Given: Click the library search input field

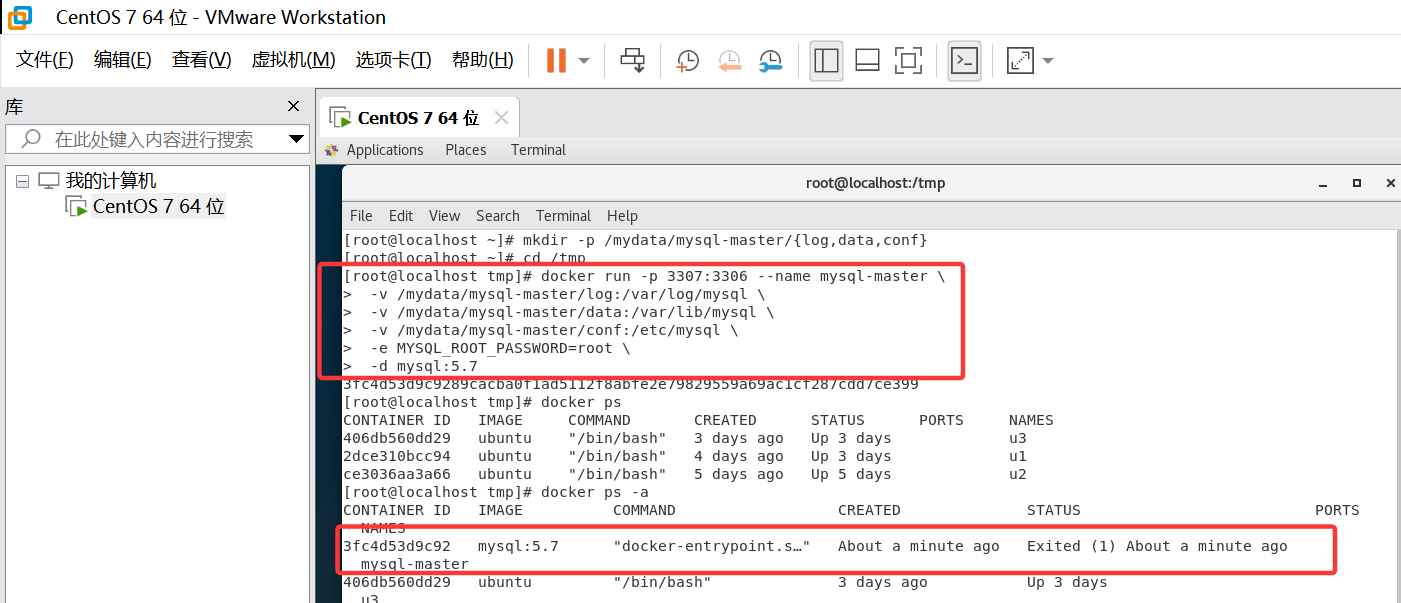Looking at the screenshot, I should 150,139.
